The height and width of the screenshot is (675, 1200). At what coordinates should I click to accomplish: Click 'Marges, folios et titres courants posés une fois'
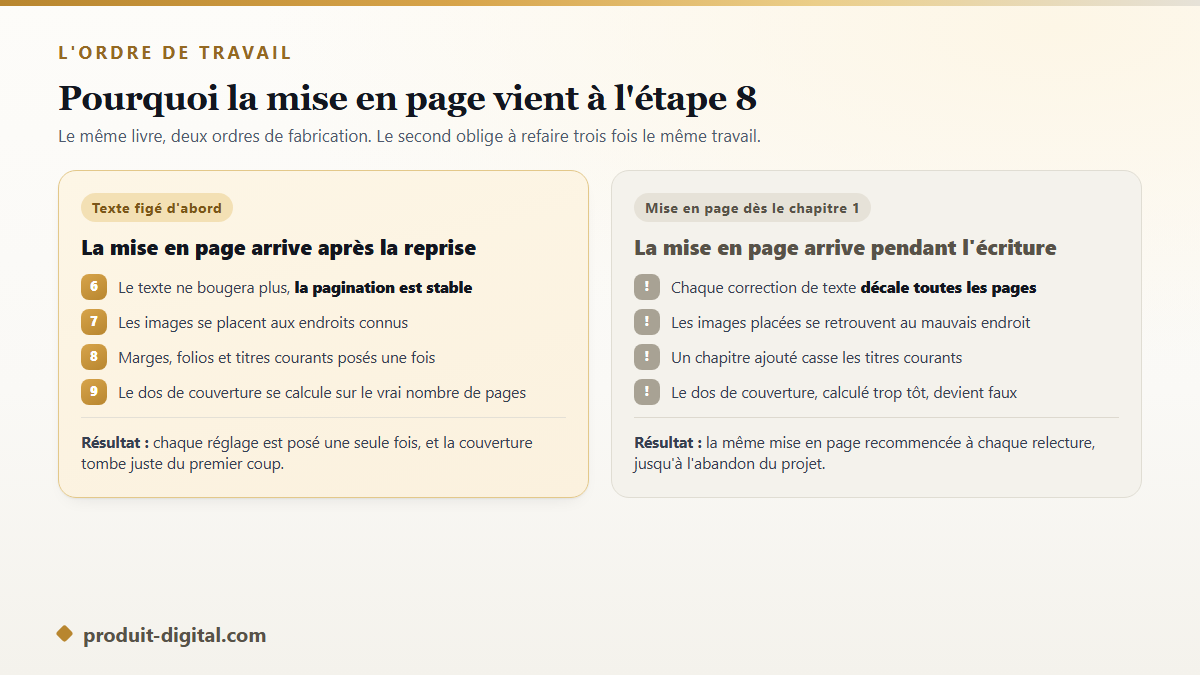tap(277, 358)
